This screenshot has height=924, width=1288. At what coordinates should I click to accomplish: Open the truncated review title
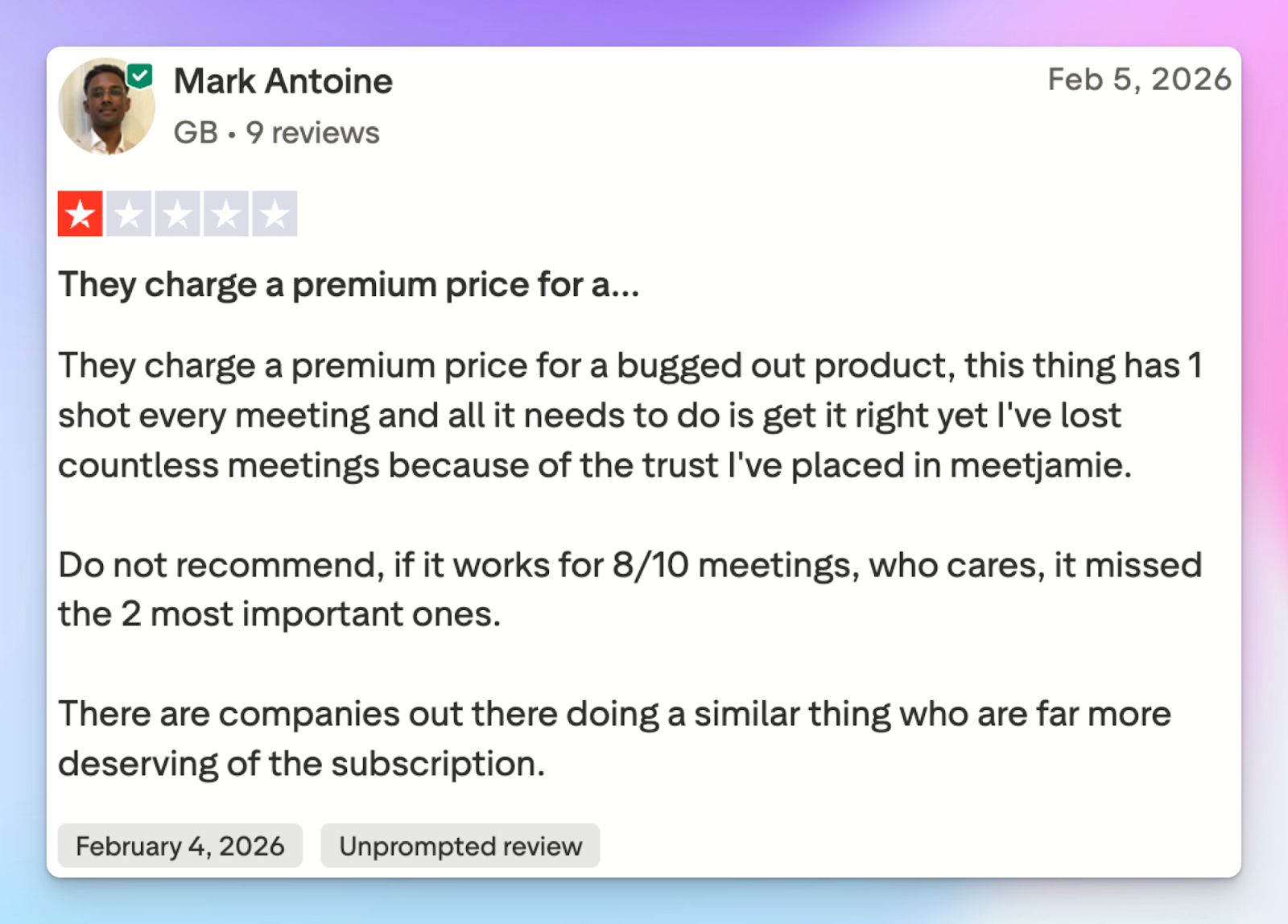tap(349, 285)
